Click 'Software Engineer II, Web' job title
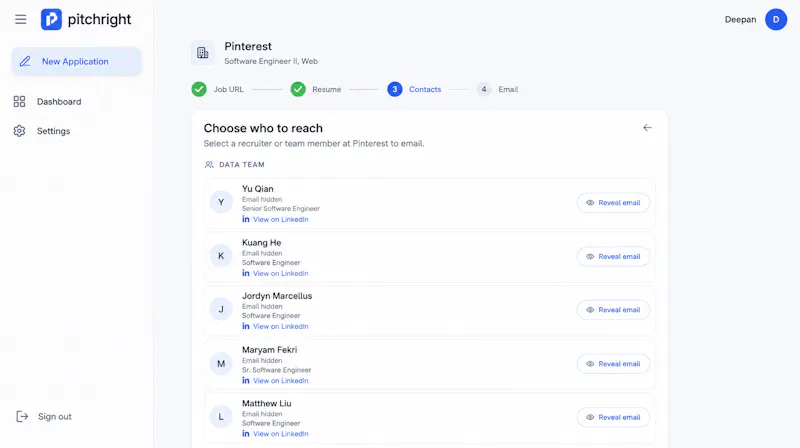The height and width of the screenshot is (448, 800). pos(271,61)
